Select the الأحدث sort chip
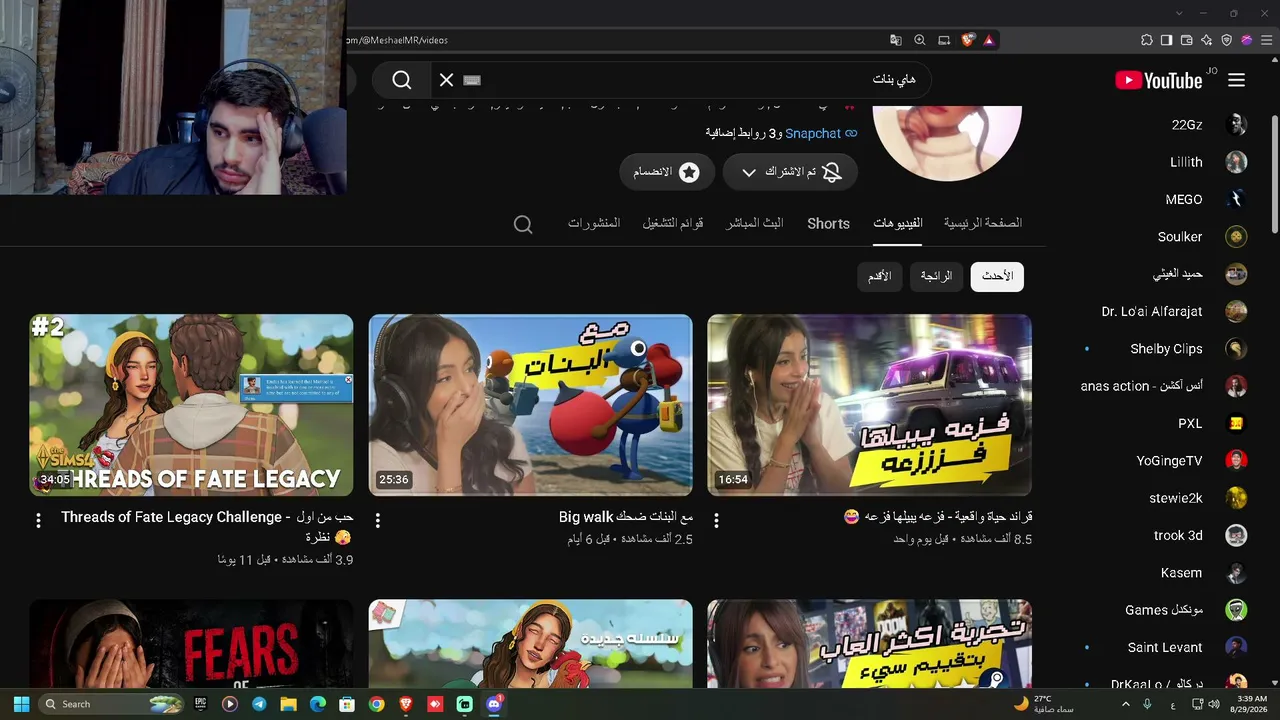Image resolution: width=1280 pixels, height=720 pixels. click(997, 276)
